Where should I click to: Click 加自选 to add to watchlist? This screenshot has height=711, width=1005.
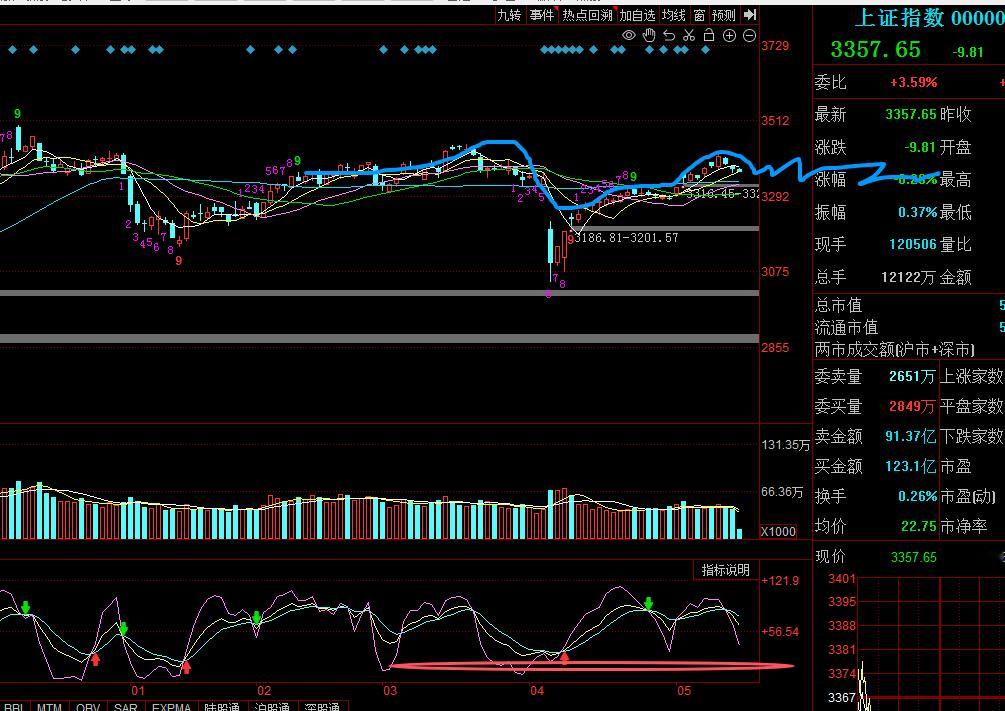tap(637, 15)
